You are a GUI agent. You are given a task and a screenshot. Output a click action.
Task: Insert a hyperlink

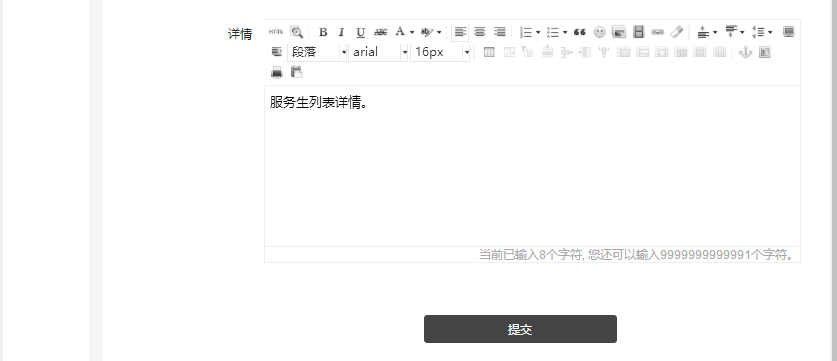[x=658, y=32]
